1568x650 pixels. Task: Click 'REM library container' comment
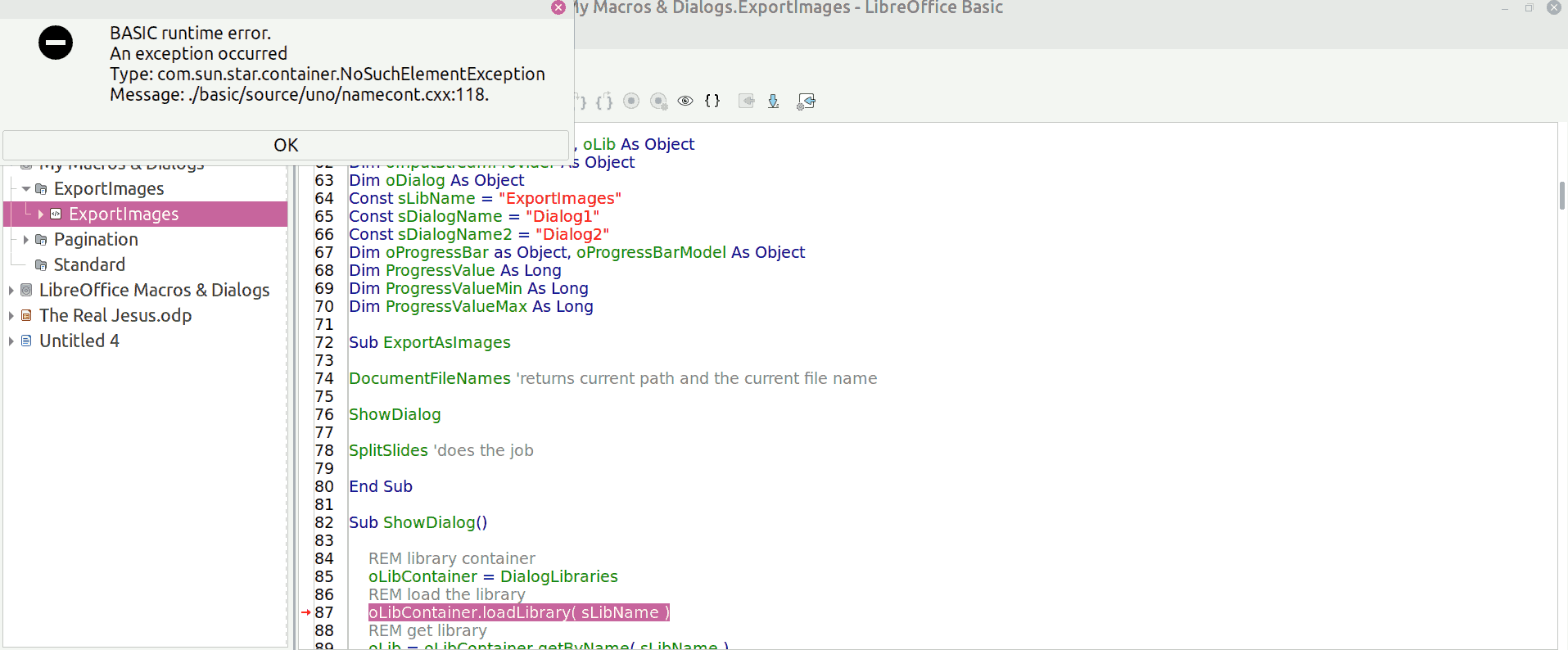click(452, 559)
